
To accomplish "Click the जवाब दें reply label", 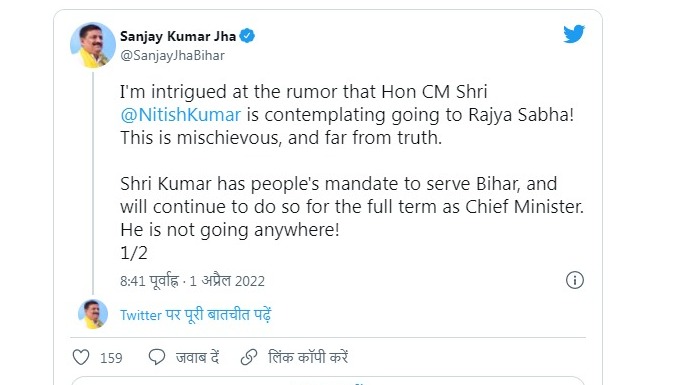I will tap(197, 357).
